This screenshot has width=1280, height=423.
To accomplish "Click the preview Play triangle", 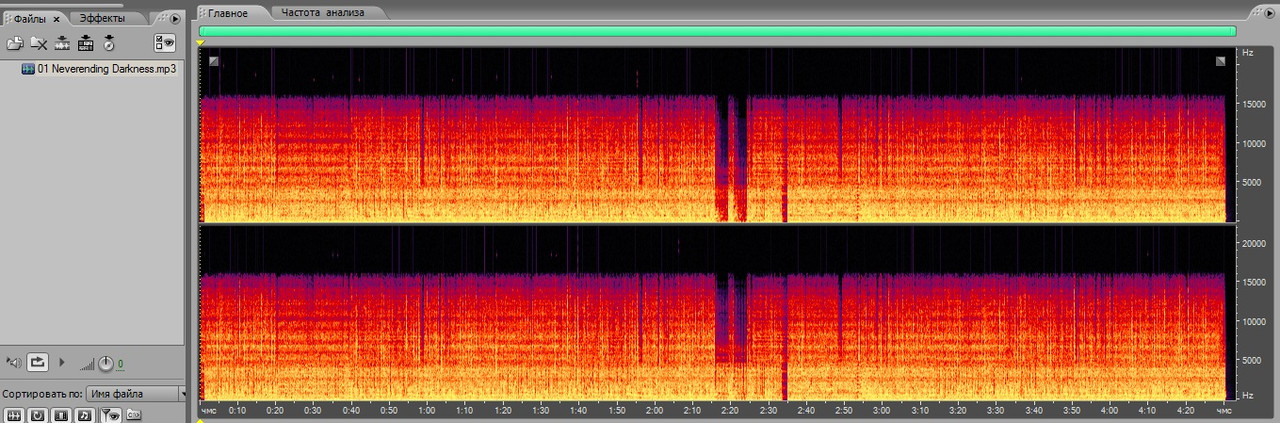I will (62, 362).
